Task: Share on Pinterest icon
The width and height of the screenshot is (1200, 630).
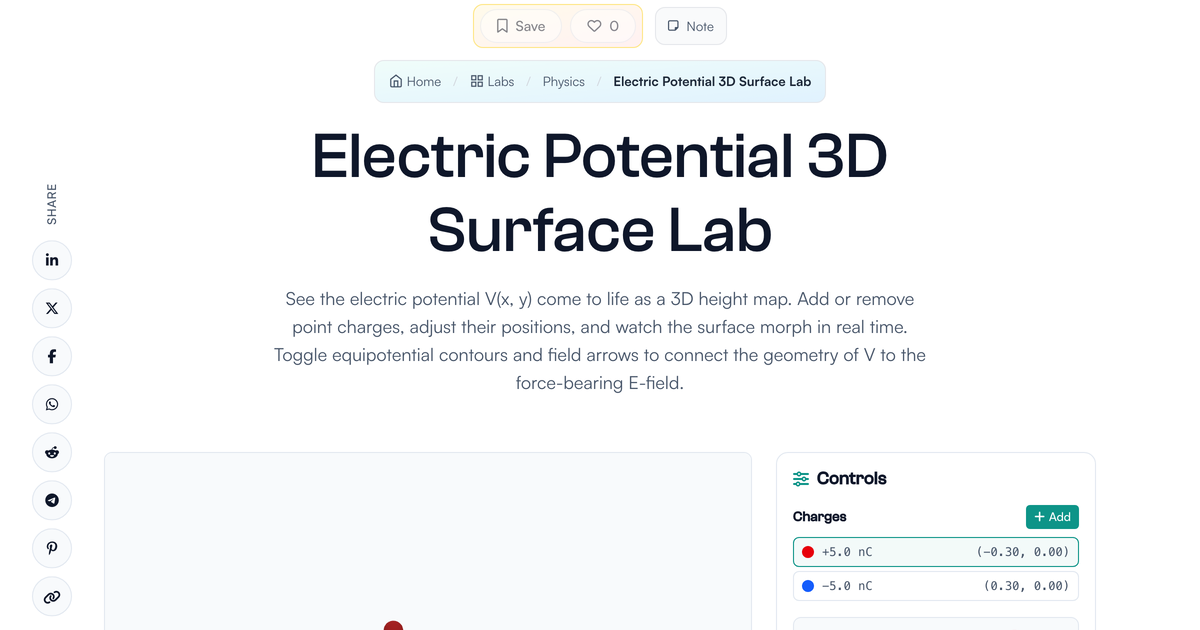Action: [x=52, y=548]
